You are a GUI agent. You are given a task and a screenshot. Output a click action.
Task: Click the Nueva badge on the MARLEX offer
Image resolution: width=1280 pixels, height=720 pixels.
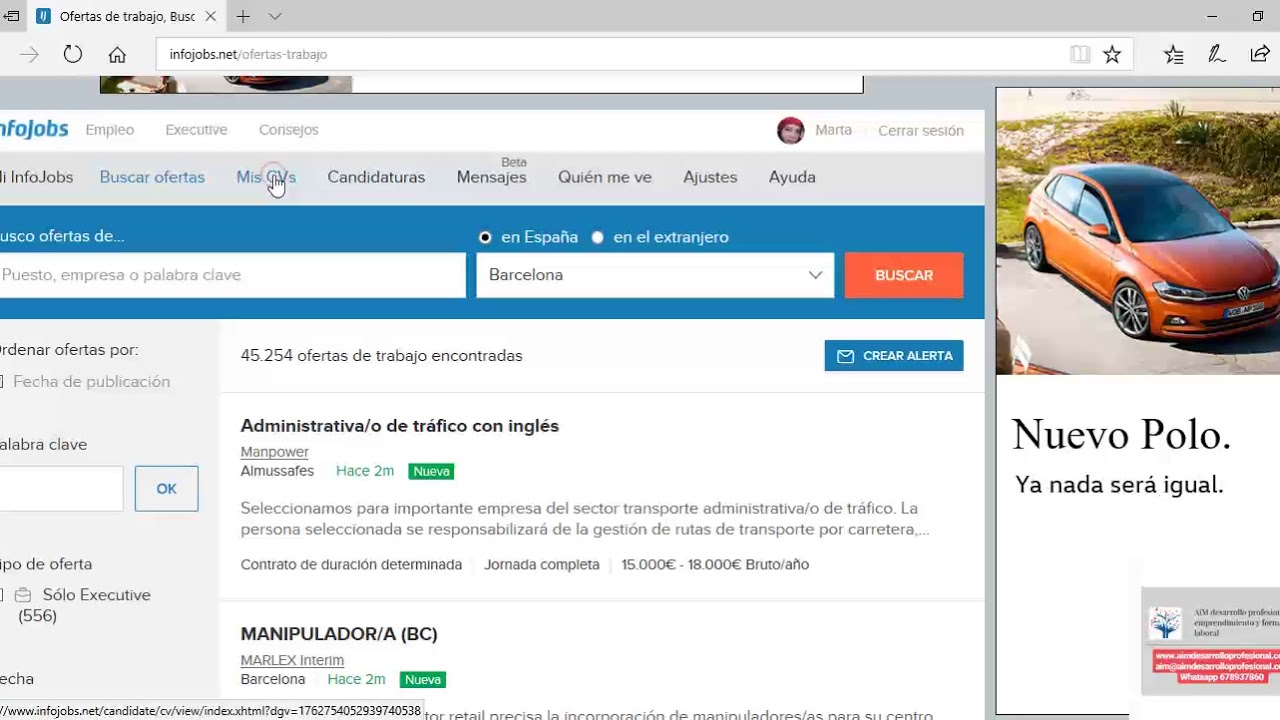(x=423, y=680)
